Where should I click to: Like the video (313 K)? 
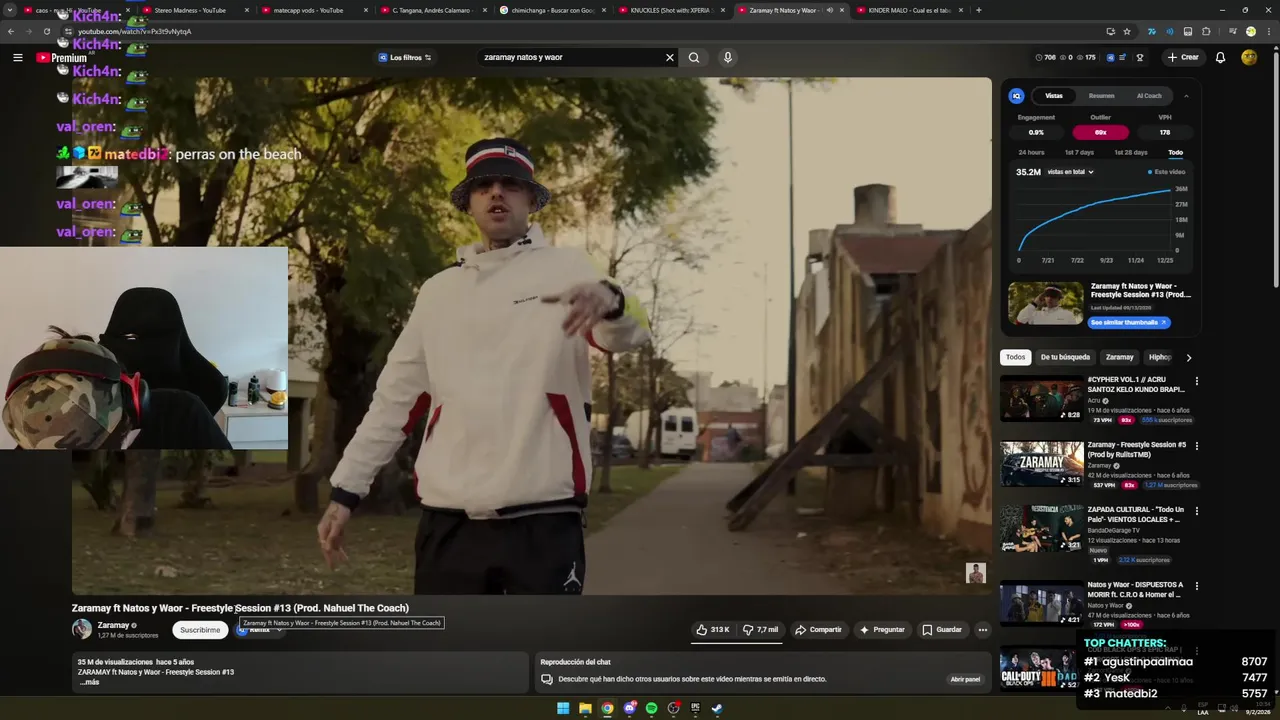(x=714, y=630)
